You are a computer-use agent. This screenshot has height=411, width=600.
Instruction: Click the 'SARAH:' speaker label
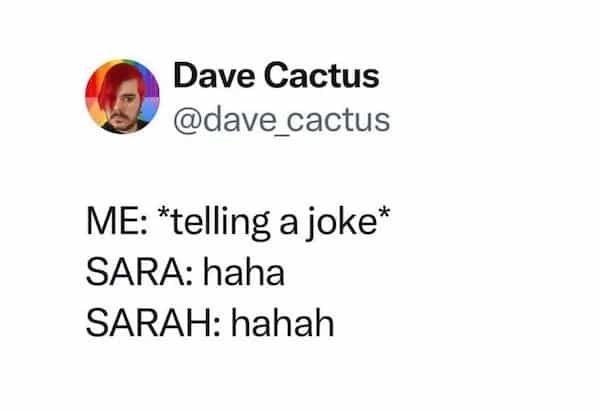tap(153, 323)
